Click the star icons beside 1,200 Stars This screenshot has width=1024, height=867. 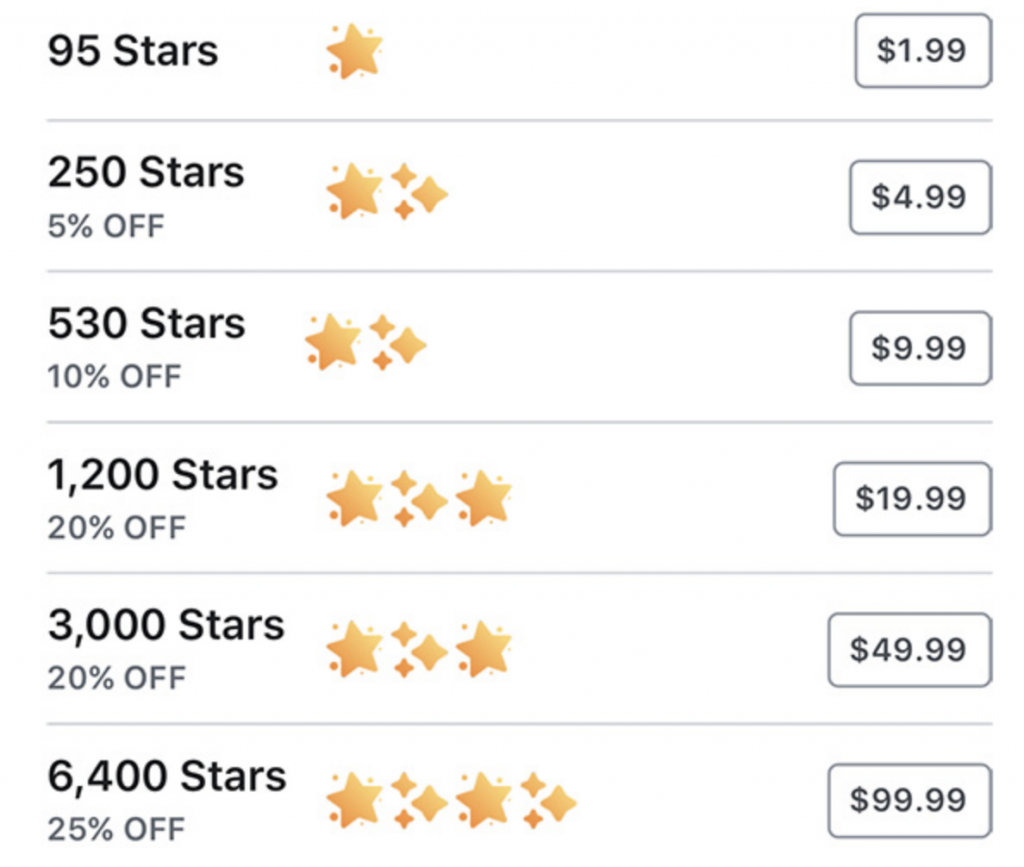click(419, 498)
